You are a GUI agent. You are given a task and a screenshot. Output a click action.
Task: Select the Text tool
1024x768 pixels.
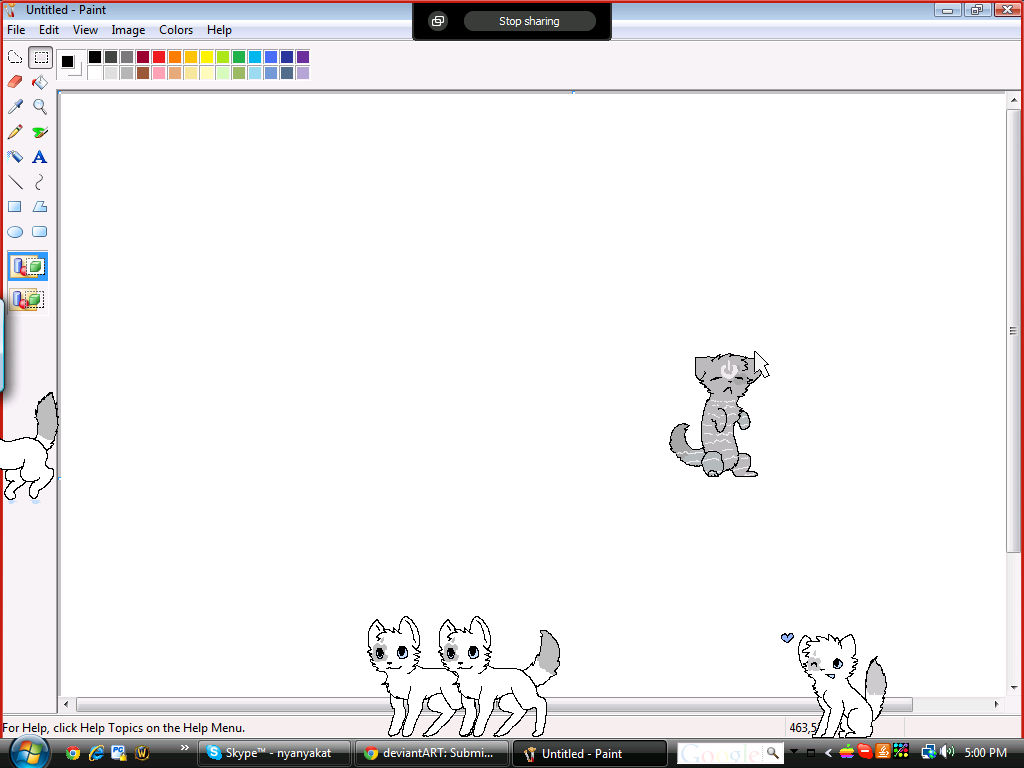click(x=40, y=157)
